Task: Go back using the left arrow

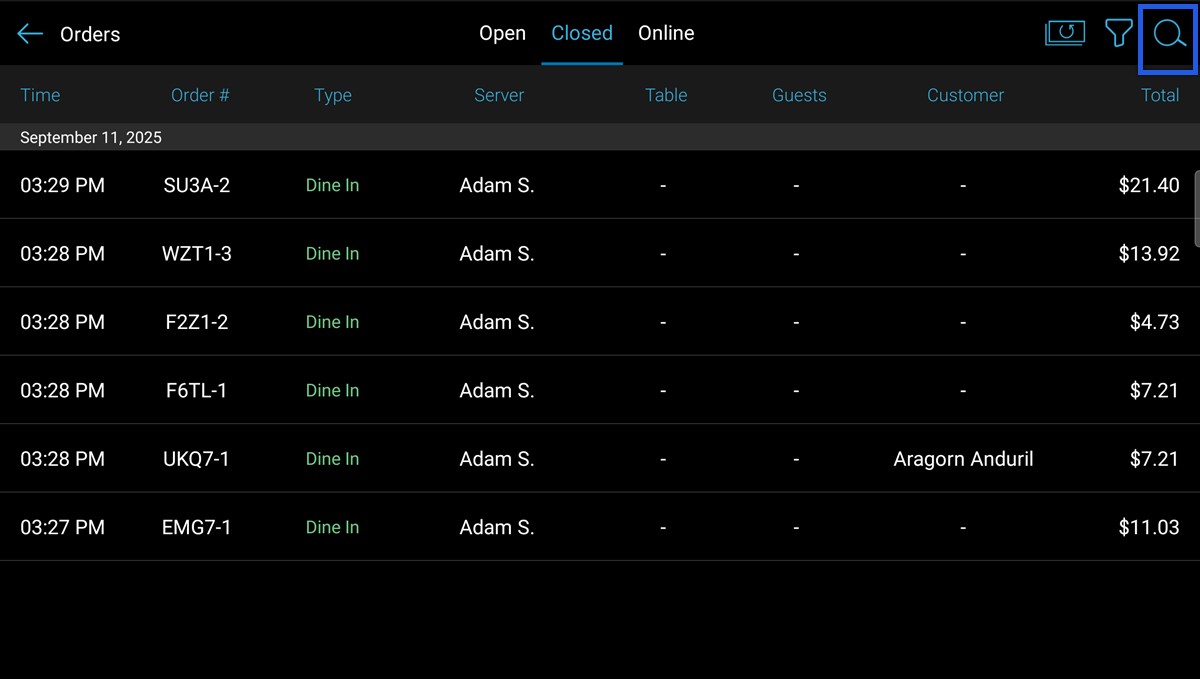Action: (x=30, y=34)
